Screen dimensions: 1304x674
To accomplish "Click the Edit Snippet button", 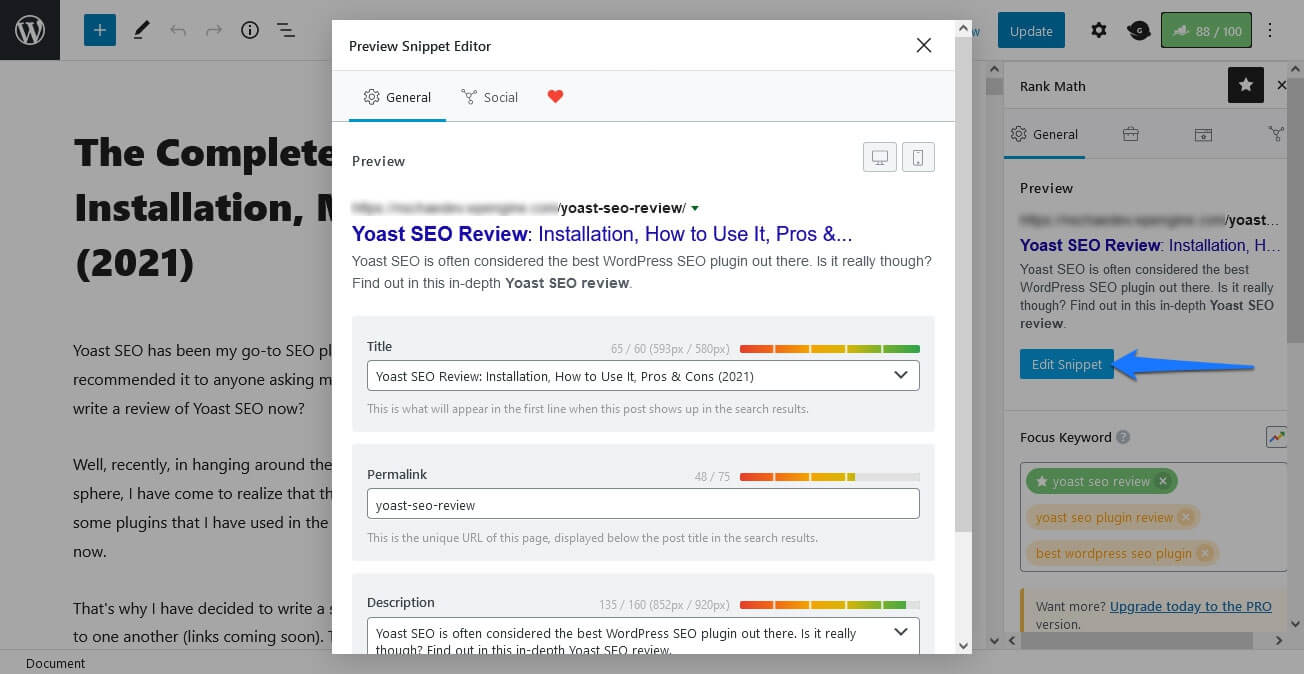I will click(1066, 364).
